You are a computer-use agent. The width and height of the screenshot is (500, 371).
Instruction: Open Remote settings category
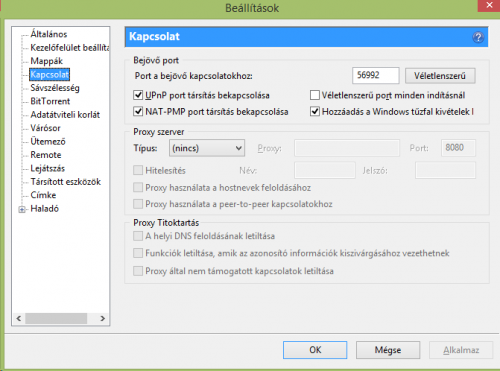tap(46, 155)
